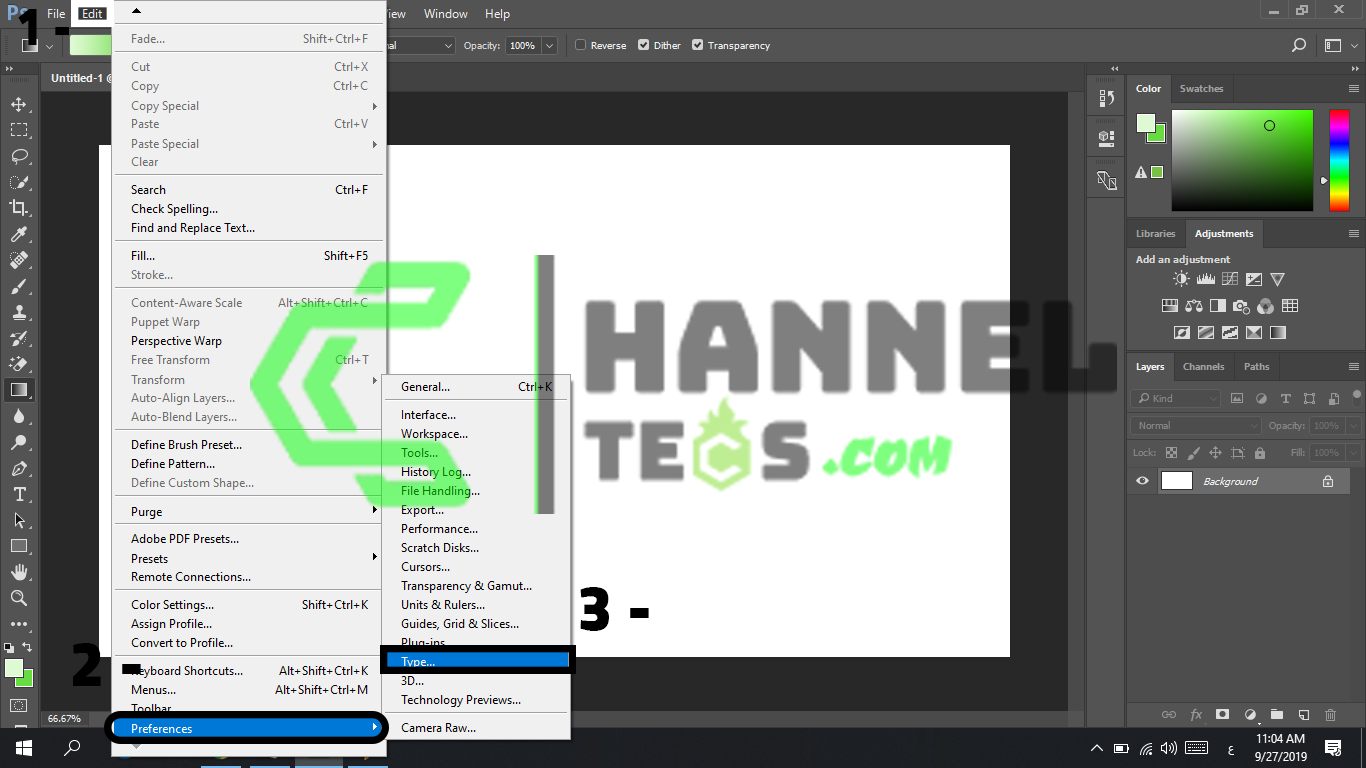Choose Color Settings... from the Edit menu
This screenshot has height=768, width=1366.
point(249,605)
